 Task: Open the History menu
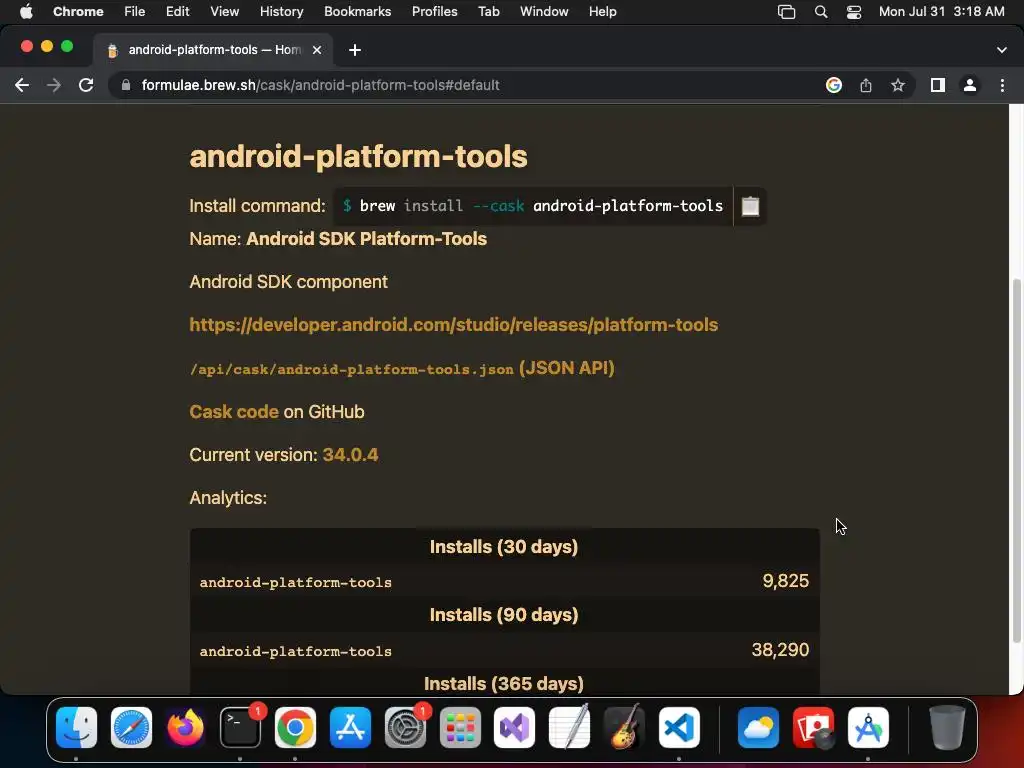point(281,12)
